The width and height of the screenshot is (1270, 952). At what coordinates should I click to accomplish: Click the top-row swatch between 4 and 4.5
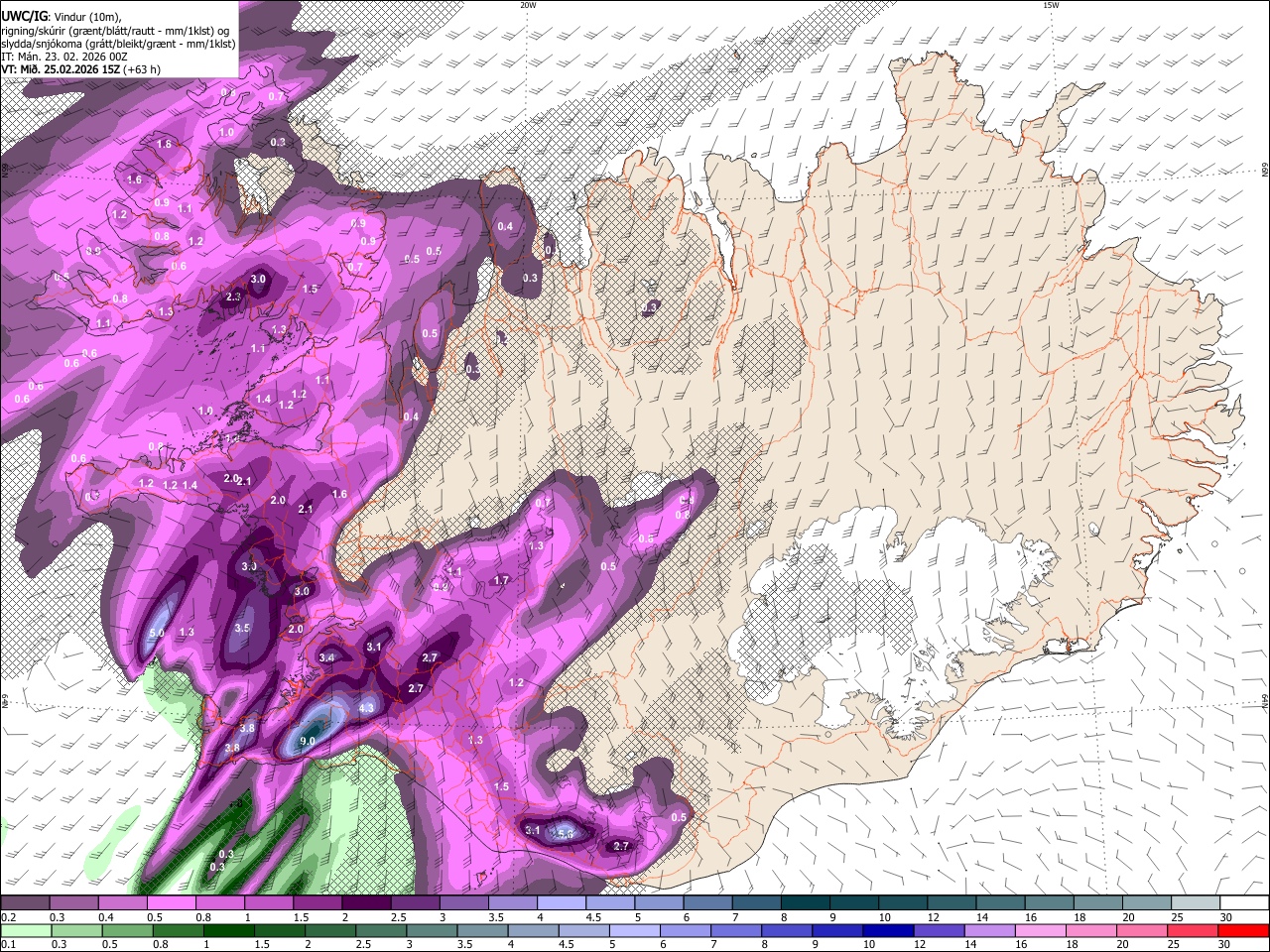tap(562, 903)
